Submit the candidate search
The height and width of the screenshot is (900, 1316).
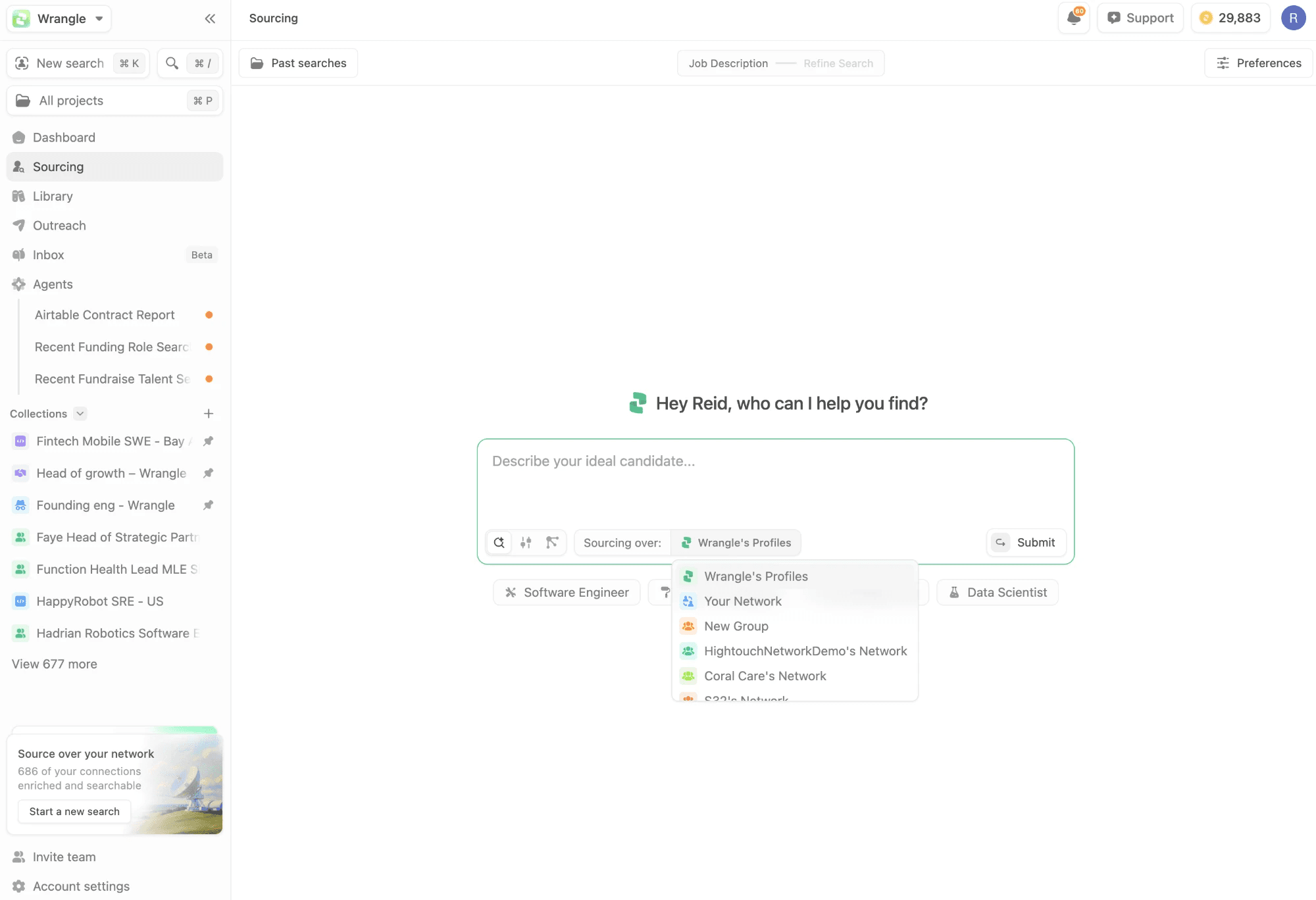tap(1026, 543)
